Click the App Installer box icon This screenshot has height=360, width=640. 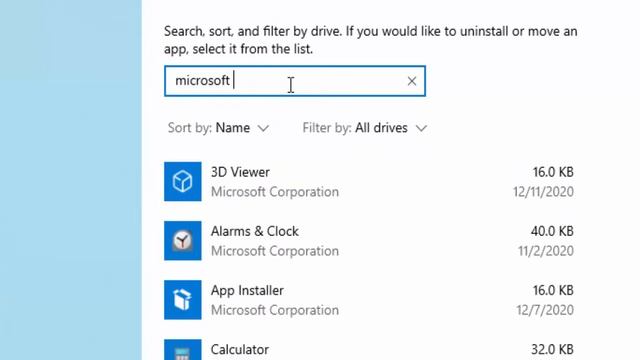point(182,300)
